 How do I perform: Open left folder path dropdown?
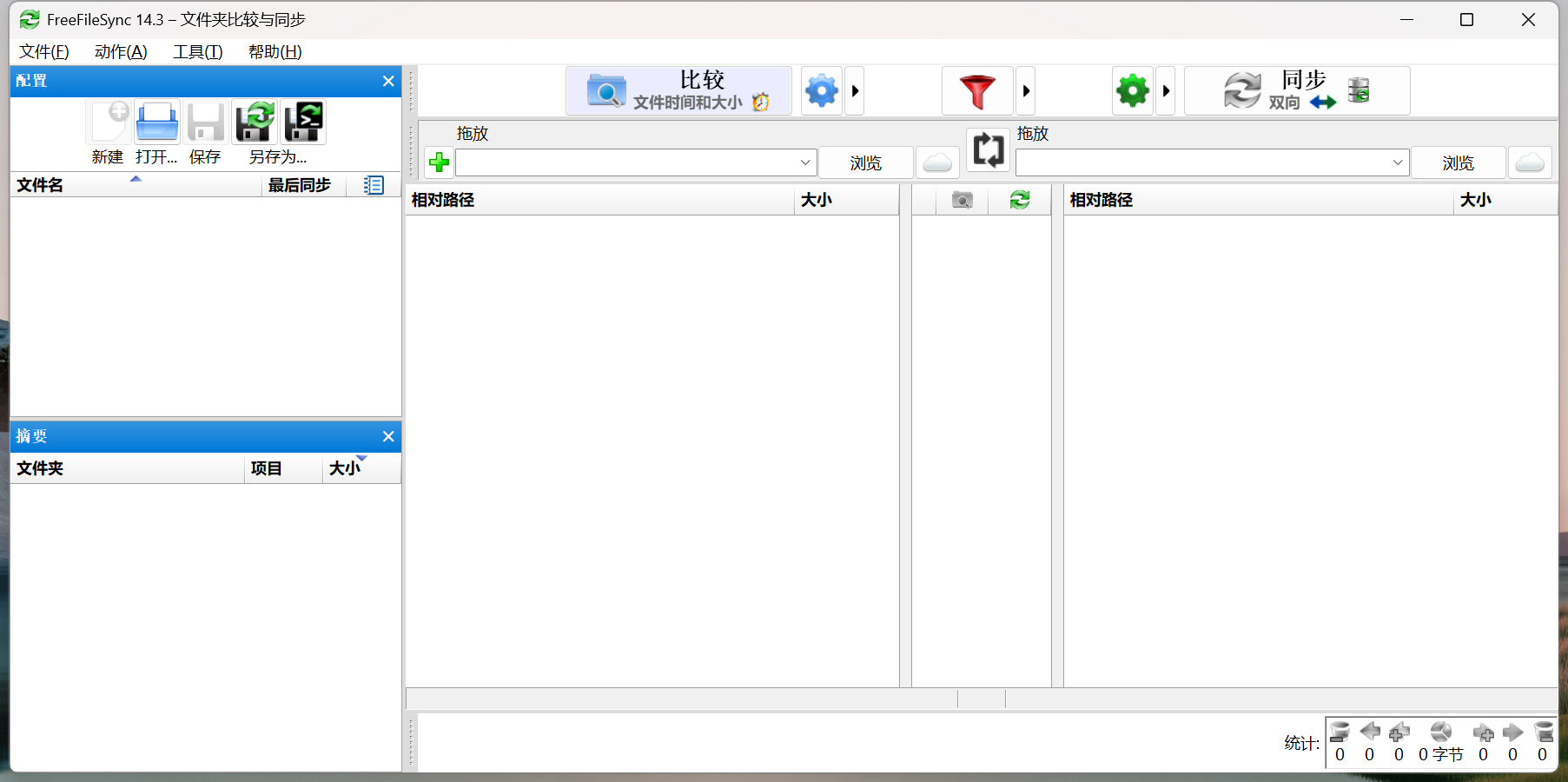tap(805, 162)
